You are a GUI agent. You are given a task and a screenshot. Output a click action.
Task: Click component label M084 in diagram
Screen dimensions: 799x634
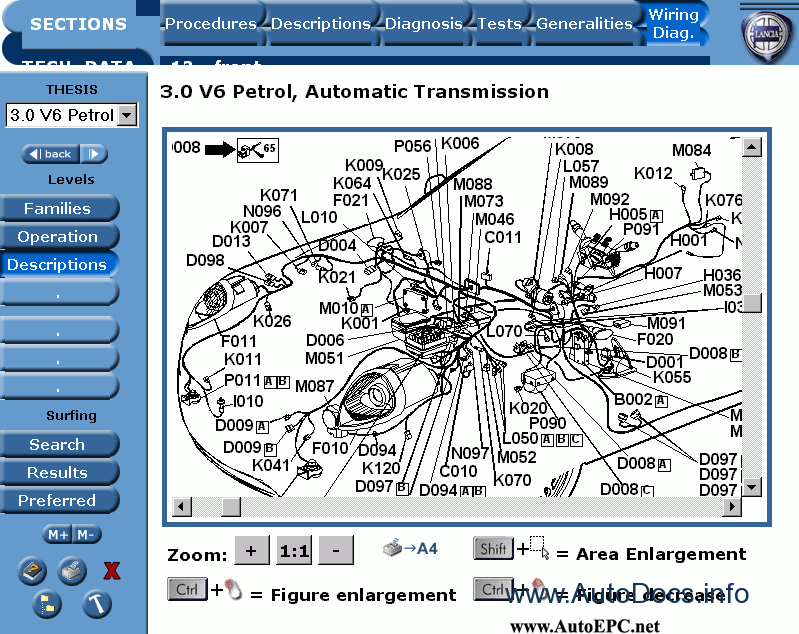(x=691, y=150)
